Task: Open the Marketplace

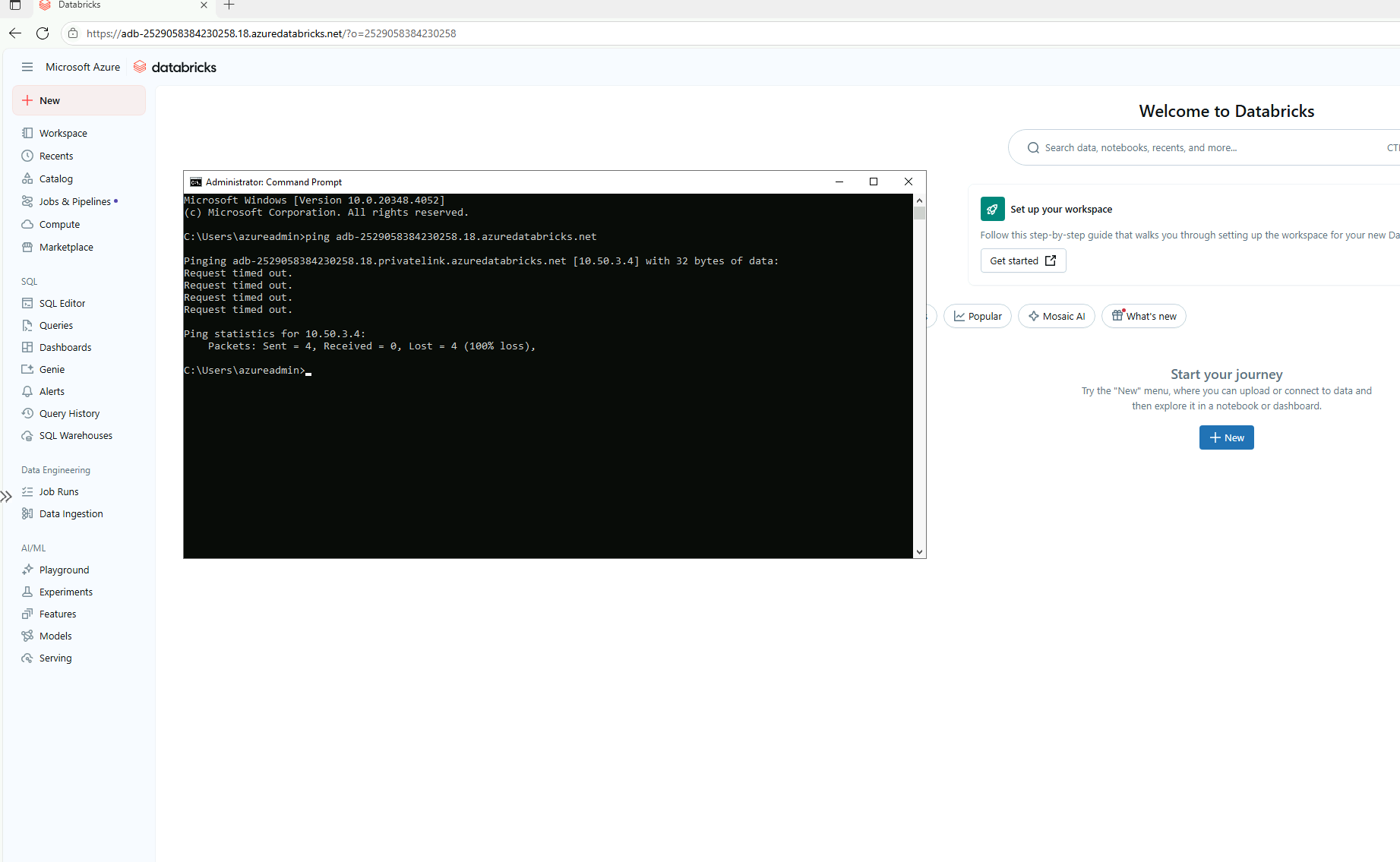Action: point(66,247)
